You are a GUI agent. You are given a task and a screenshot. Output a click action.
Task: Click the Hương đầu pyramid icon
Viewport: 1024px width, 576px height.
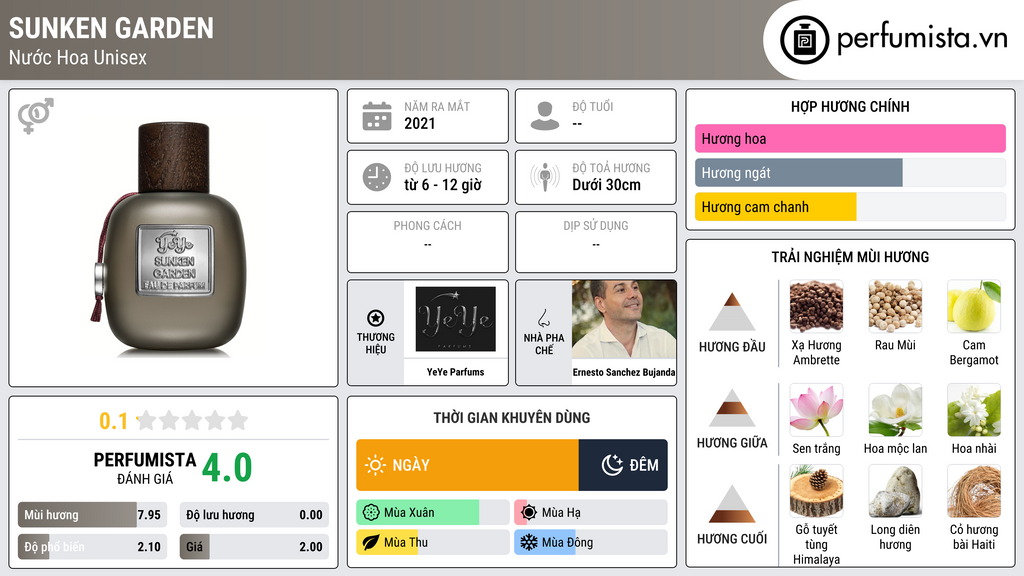[x=732, y=312]
